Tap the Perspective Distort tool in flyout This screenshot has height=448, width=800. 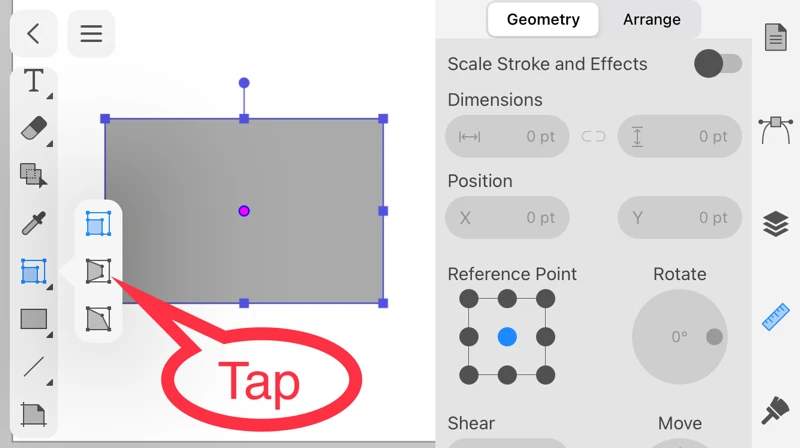(x=98, y=271)
